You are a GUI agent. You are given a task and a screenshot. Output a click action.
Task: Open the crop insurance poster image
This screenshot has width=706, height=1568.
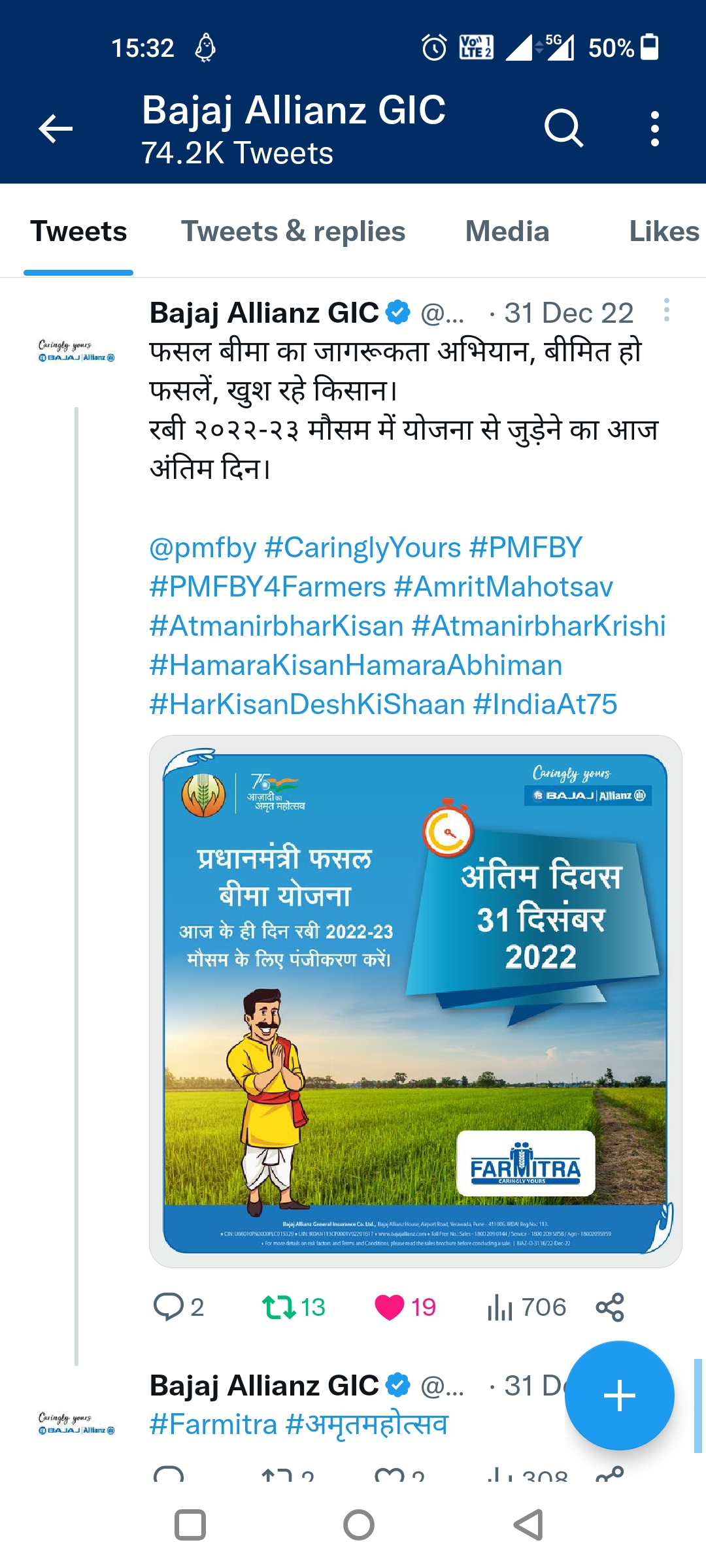click(x=415, y=1001)
